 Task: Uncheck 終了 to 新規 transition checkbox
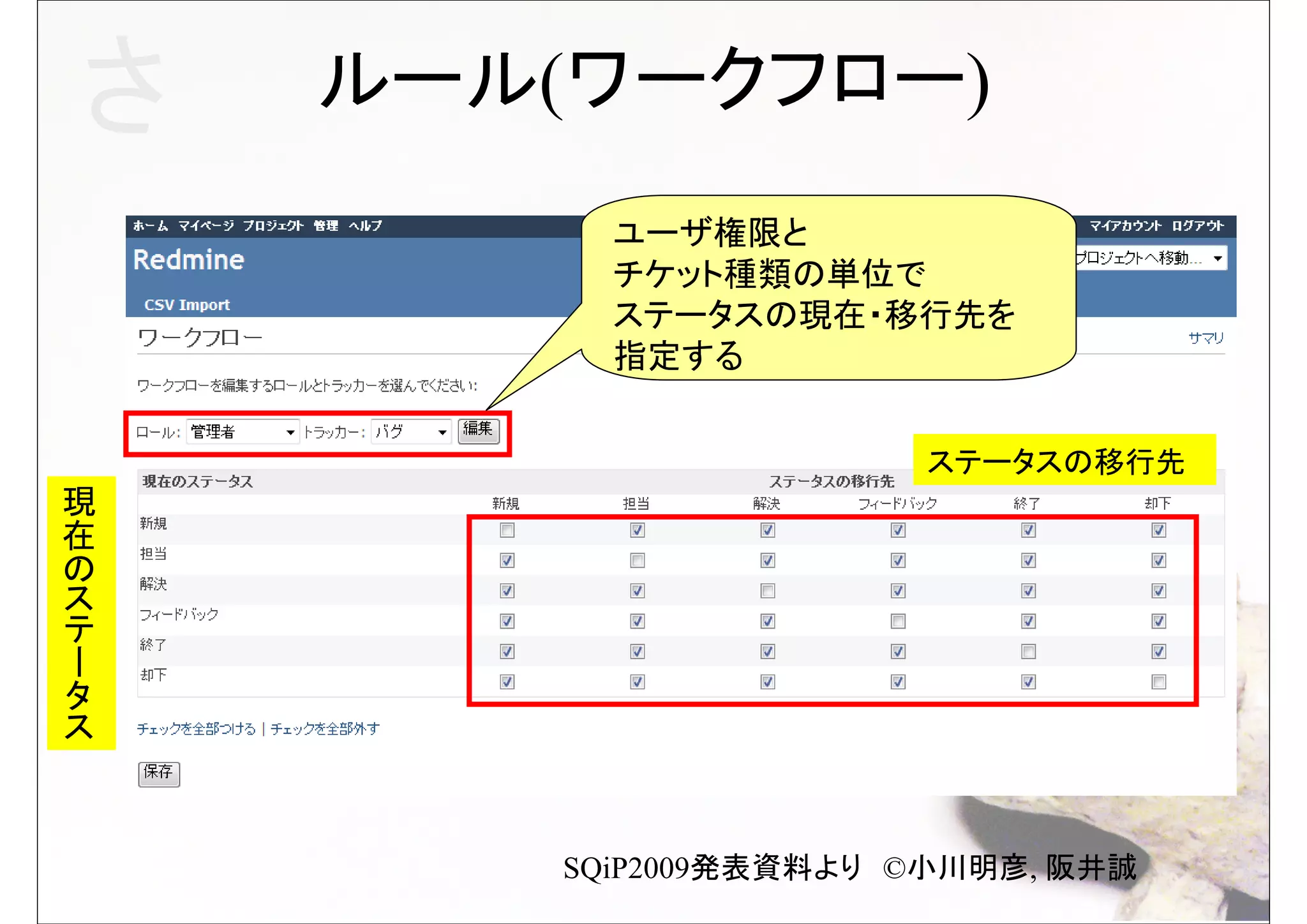[x=507, y=652]
